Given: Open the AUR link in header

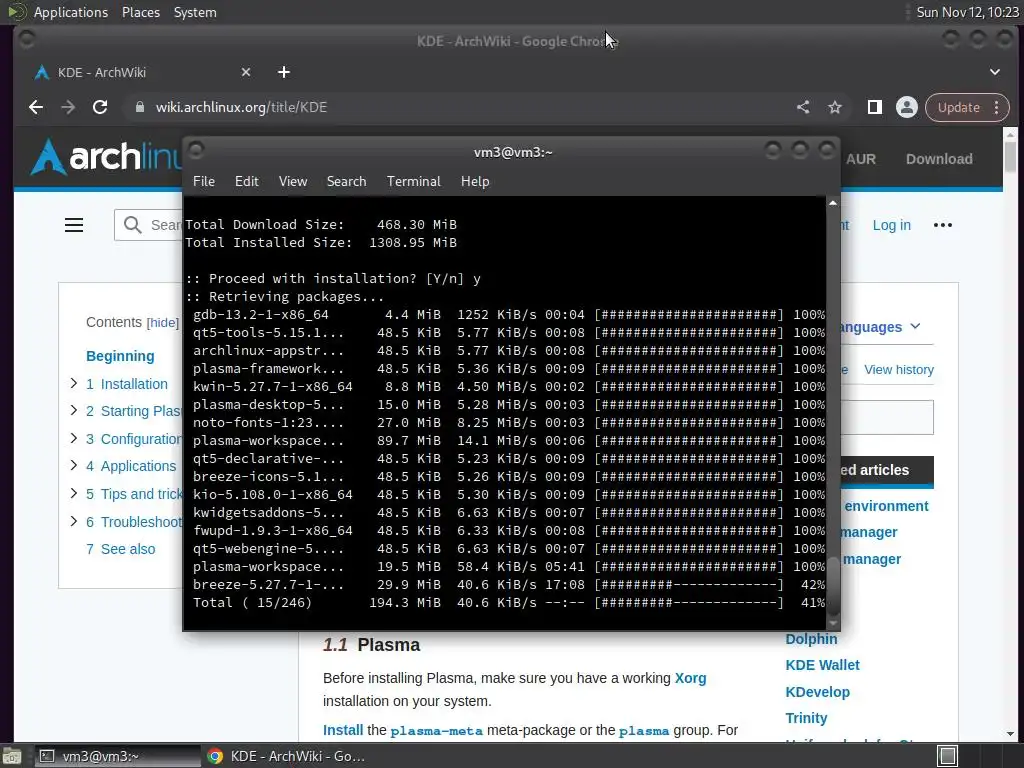Looking at the screenshot, I should (861, 159).
